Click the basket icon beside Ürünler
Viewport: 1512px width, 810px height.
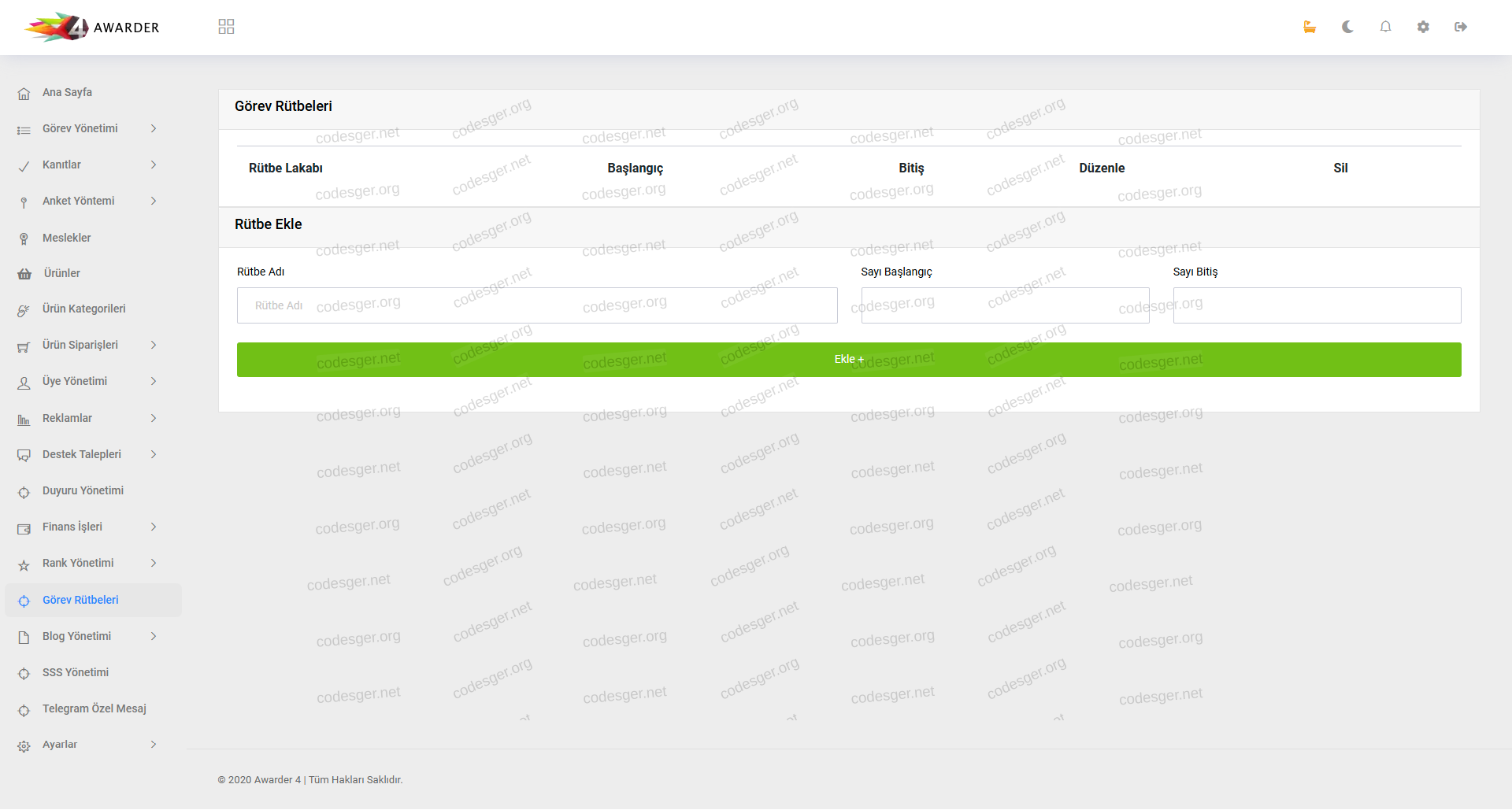click(x=24, y=274)
